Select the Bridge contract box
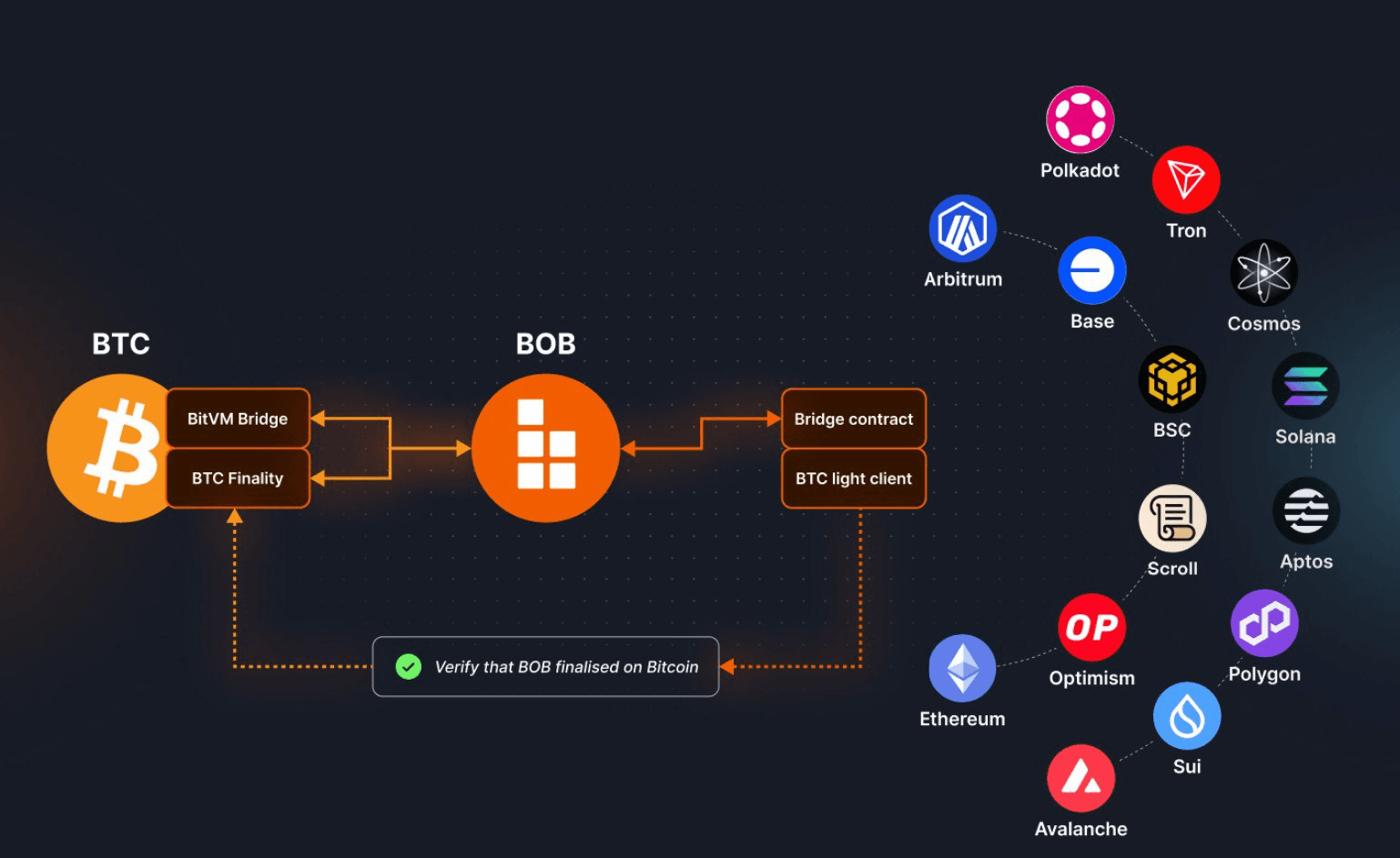This screenshot has height=858, width=1400. [x=854, y=419]
